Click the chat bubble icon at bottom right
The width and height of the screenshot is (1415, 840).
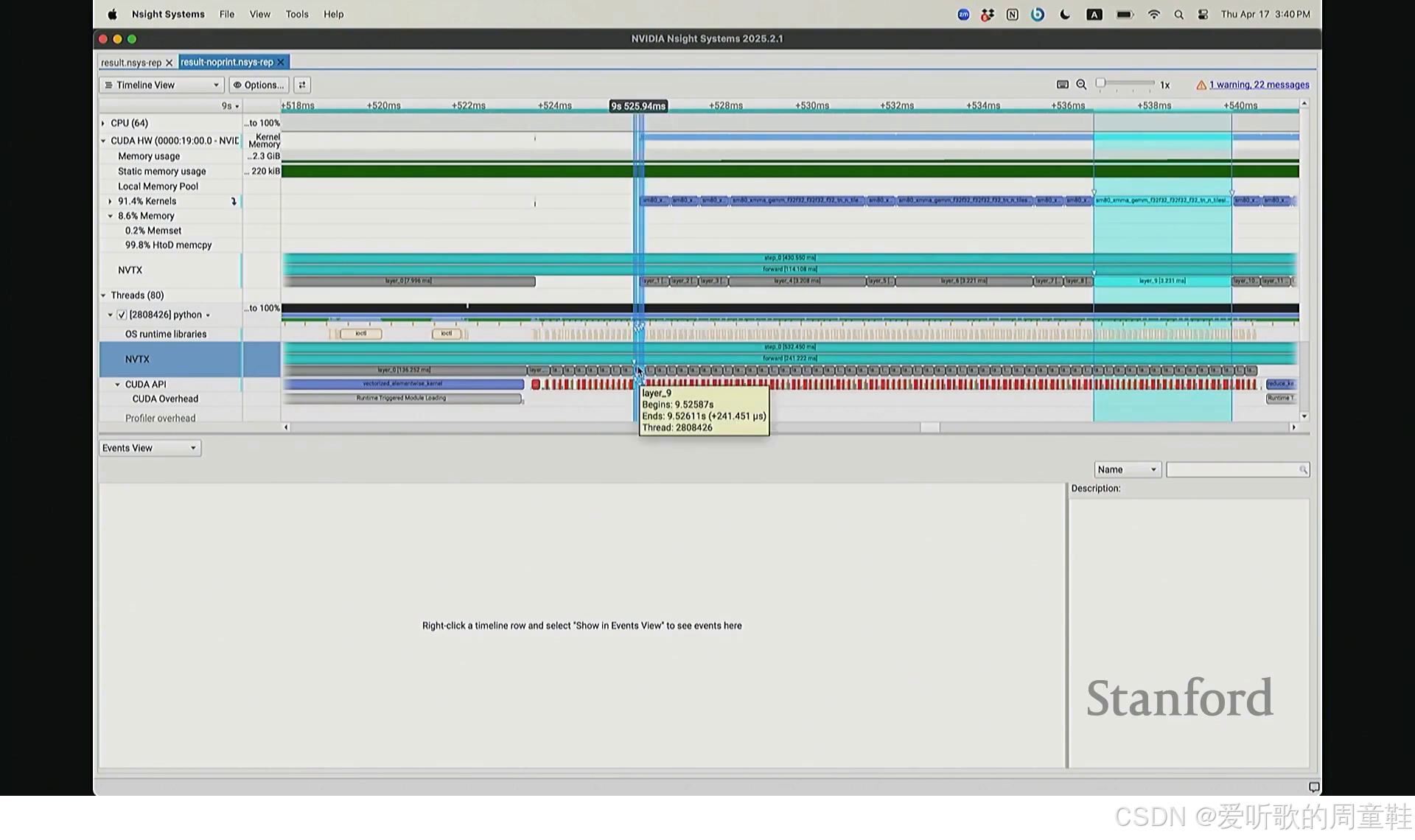tap(1313, 787)
